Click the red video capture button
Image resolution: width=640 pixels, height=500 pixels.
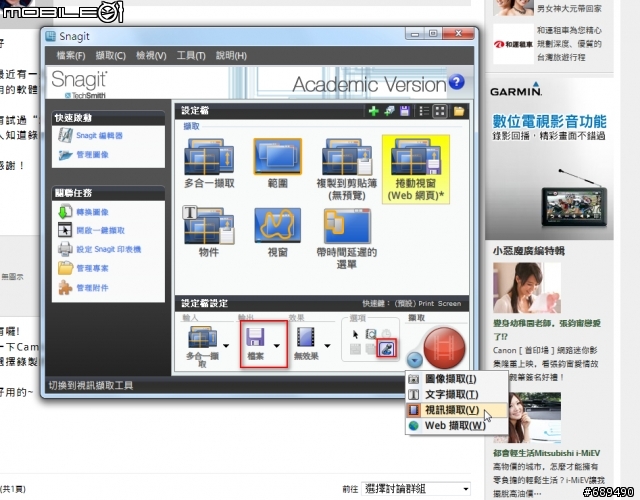point(444,348)
